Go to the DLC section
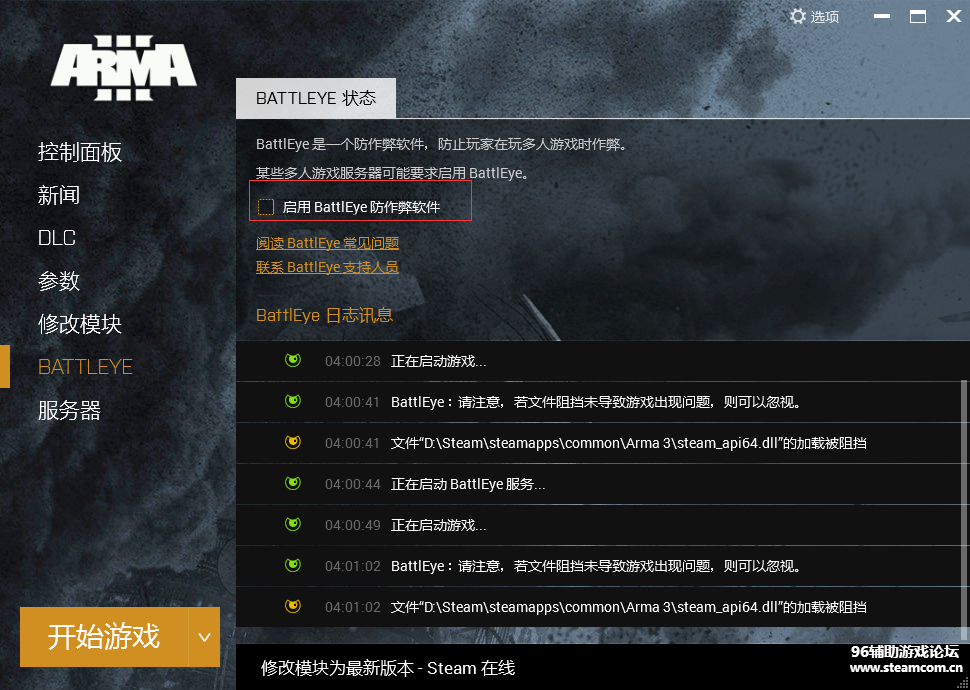This screenshot has width=970, height=690. [x=57, y=238]
